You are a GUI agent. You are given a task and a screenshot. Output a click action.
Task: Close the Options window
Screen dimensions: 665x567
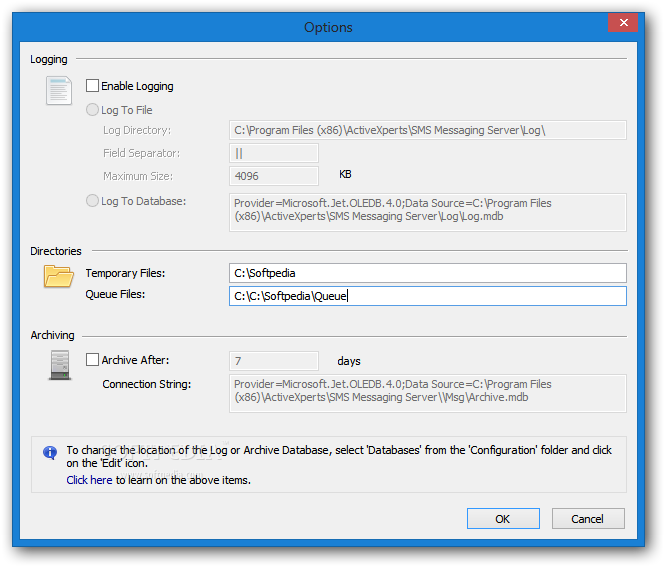[x=623, y=22]
